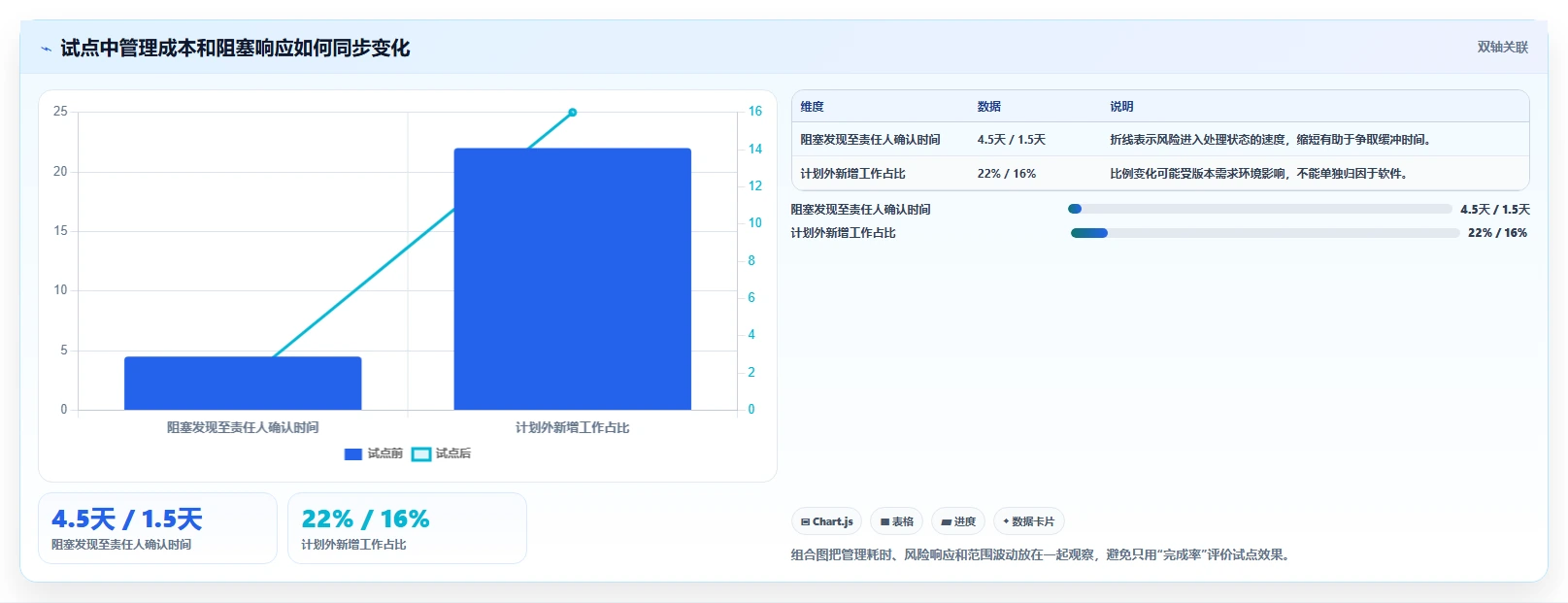The width and height of the screenshot is (1568, 603).
Task: Click table cell 22% / 16%
Action: pyautogui.click(x=1006, y=174)
